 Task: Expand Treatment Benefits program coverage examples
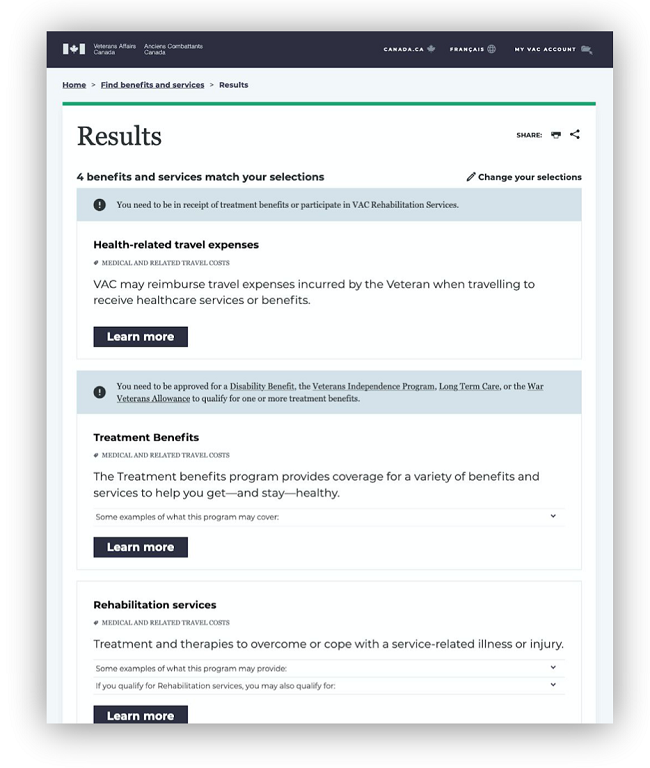coord(552,517)
